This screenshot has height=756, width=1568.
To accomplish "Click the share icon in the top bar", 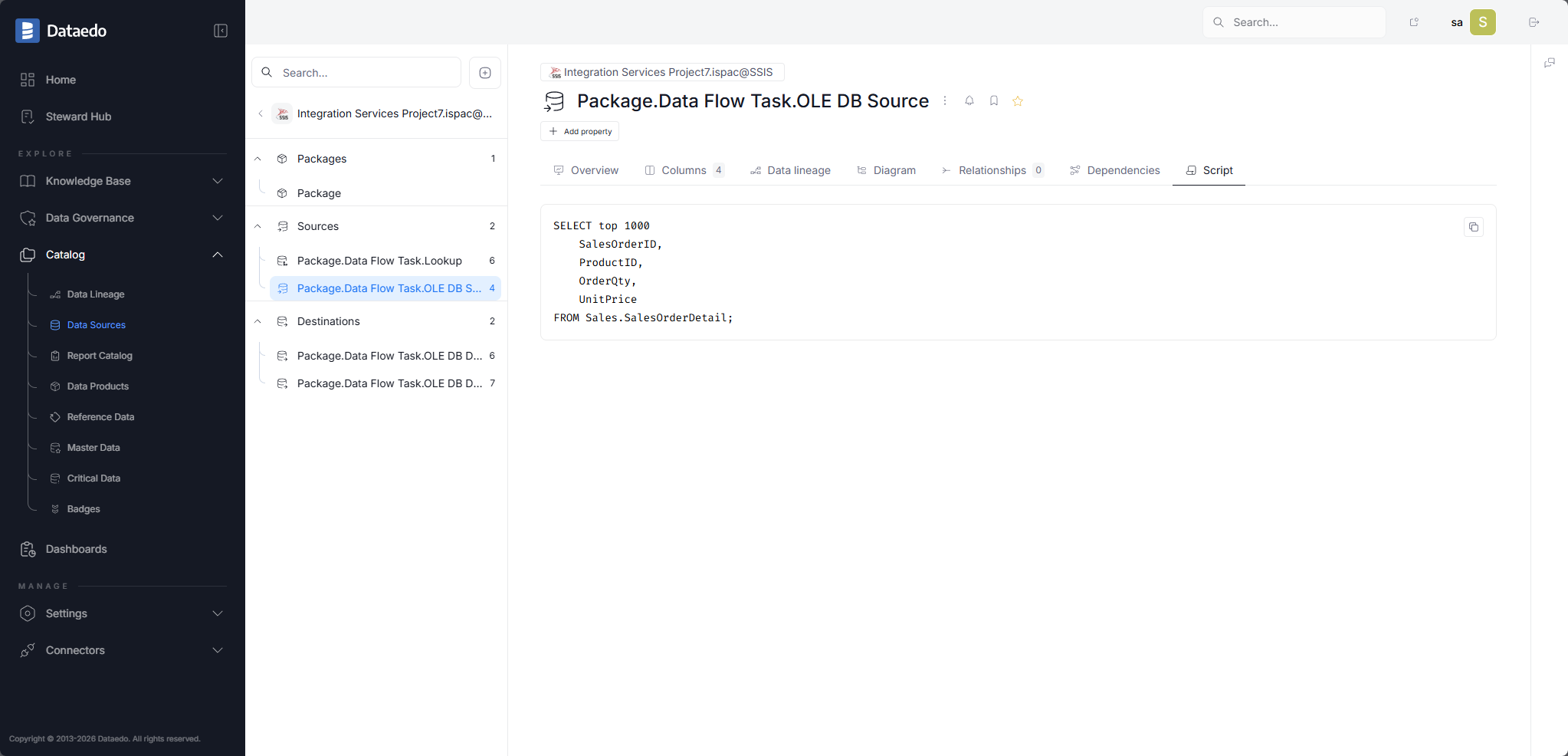I will (x=1412, y=22).
